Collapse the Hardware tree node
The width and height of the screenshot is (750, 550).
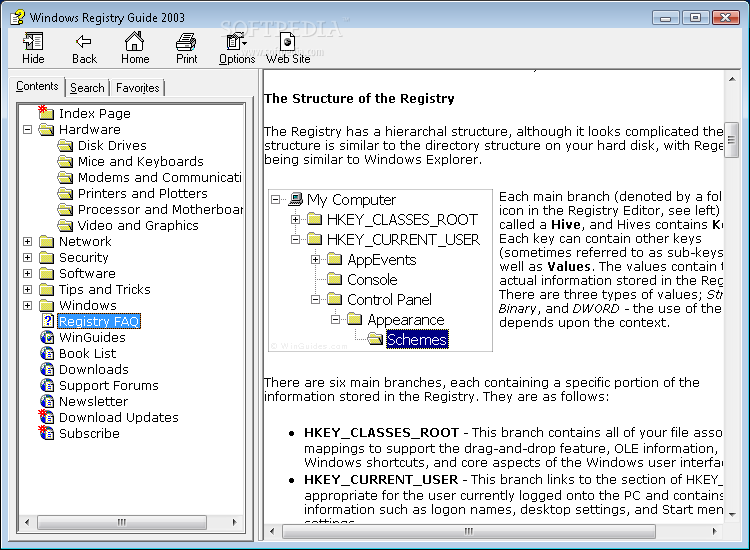click(28, 130)
